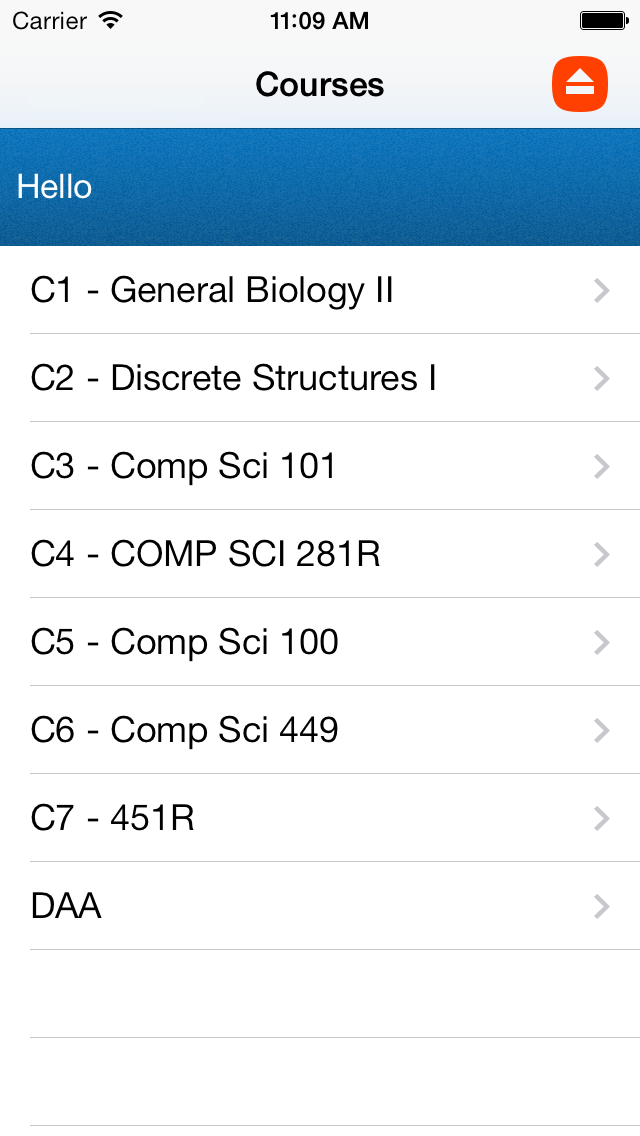Open the DAA course row
This screenshot has height=1136, width=640.
(x=67, y=906)
